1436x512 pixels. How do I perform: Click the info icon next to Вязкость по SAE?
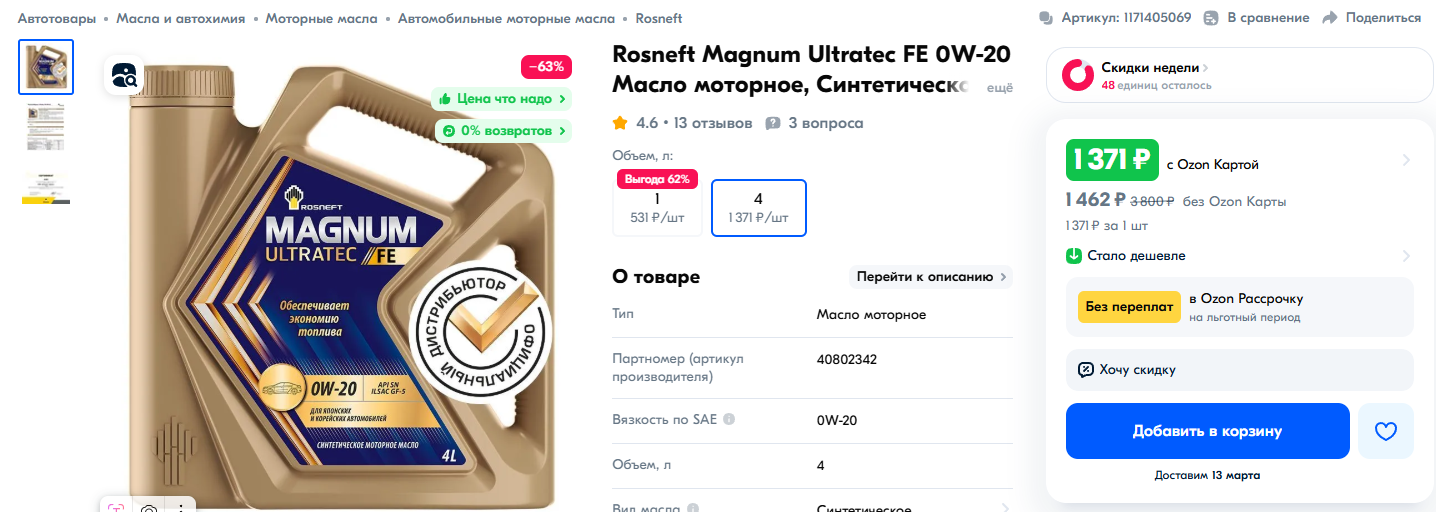tap(729, 419)
